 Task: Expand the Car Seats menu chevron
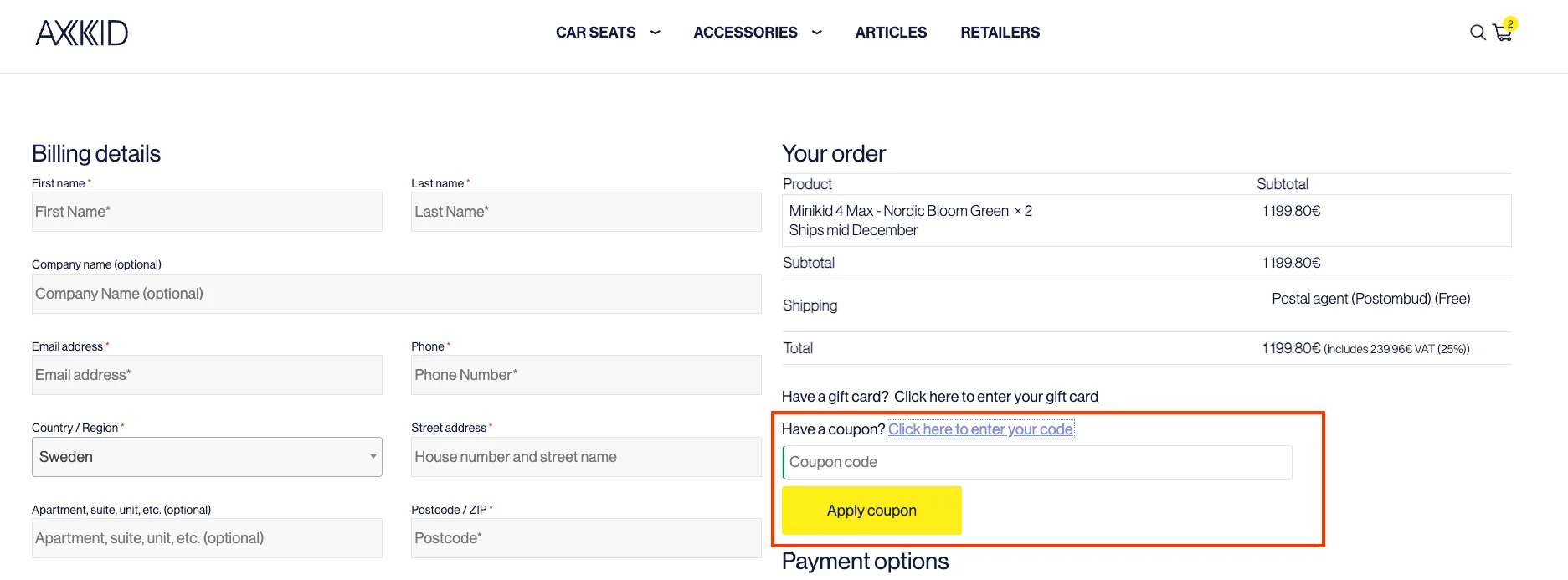point(655,33)
